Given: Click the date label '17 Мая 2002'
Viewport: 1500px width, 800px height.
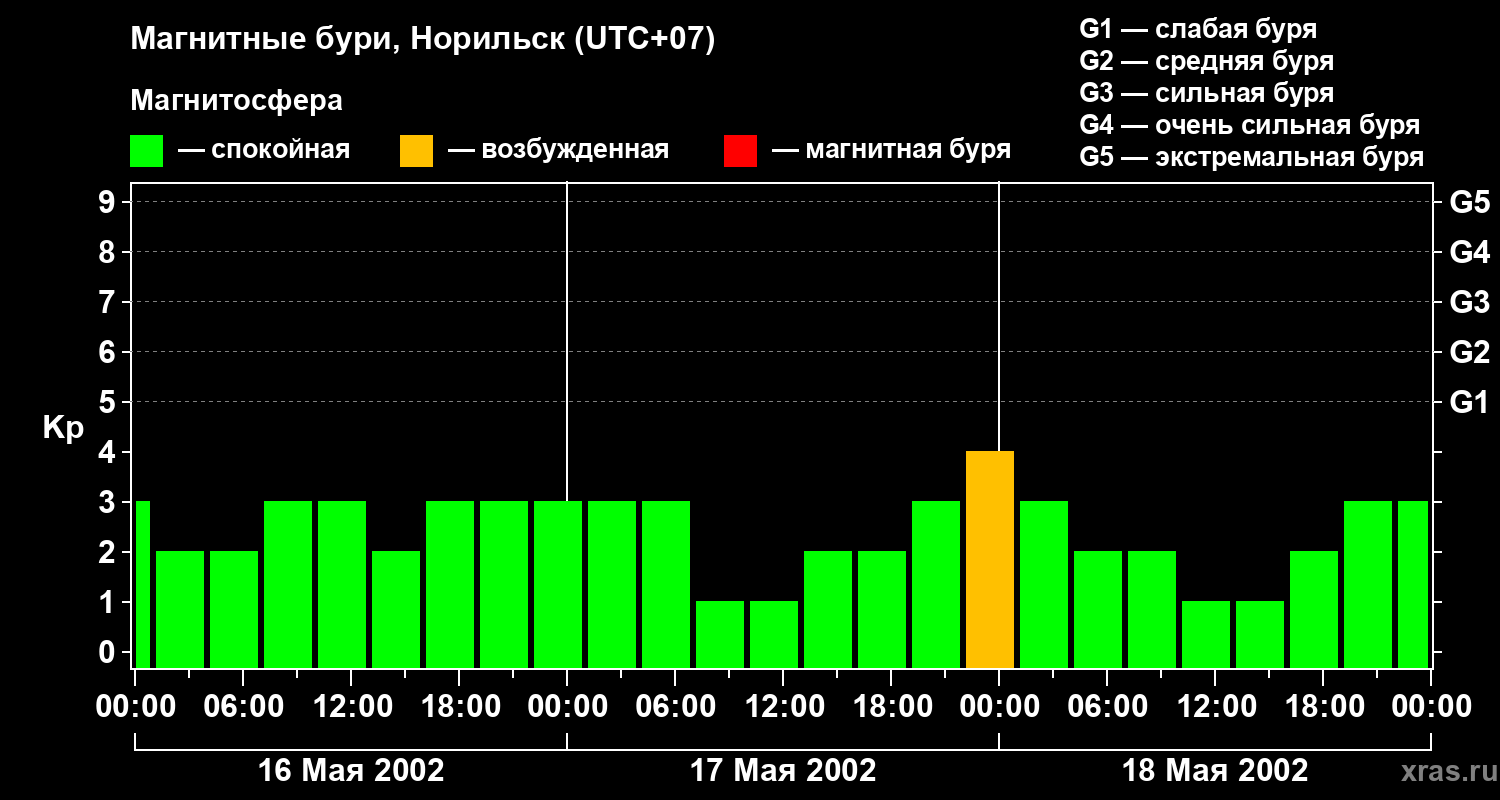Looking at the screenshot, I should click(x=783, y=770).
